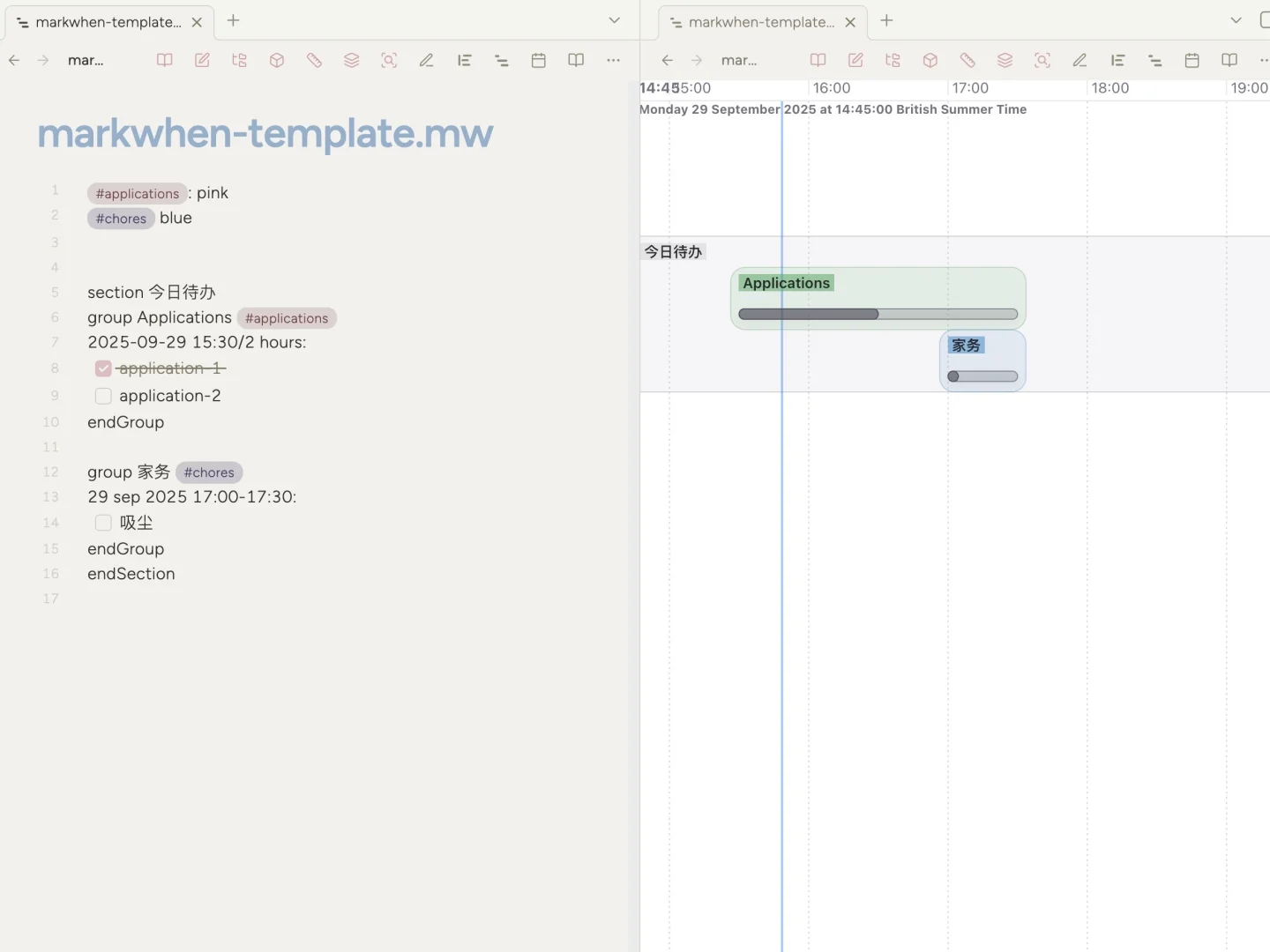Click the pink layers icon in right pane
1270x952 pixels.
[x=1005, y=60]
